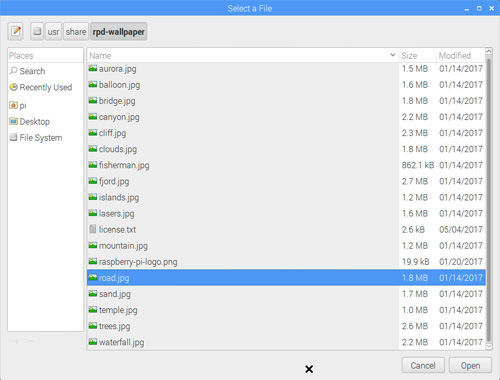Click the 05/04/2017 modified date

(x=461, y=229)
